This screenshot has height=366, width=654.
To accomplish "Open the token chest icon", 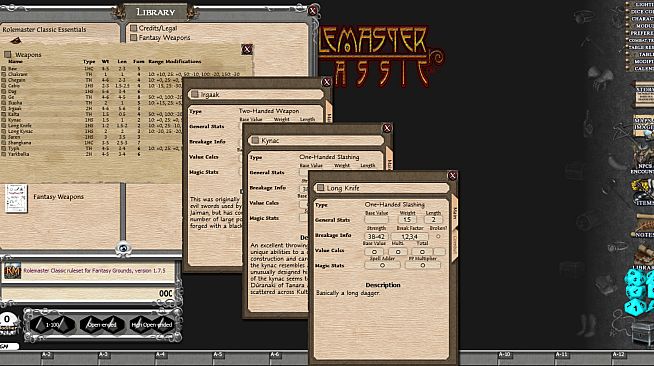I will 642,333.
